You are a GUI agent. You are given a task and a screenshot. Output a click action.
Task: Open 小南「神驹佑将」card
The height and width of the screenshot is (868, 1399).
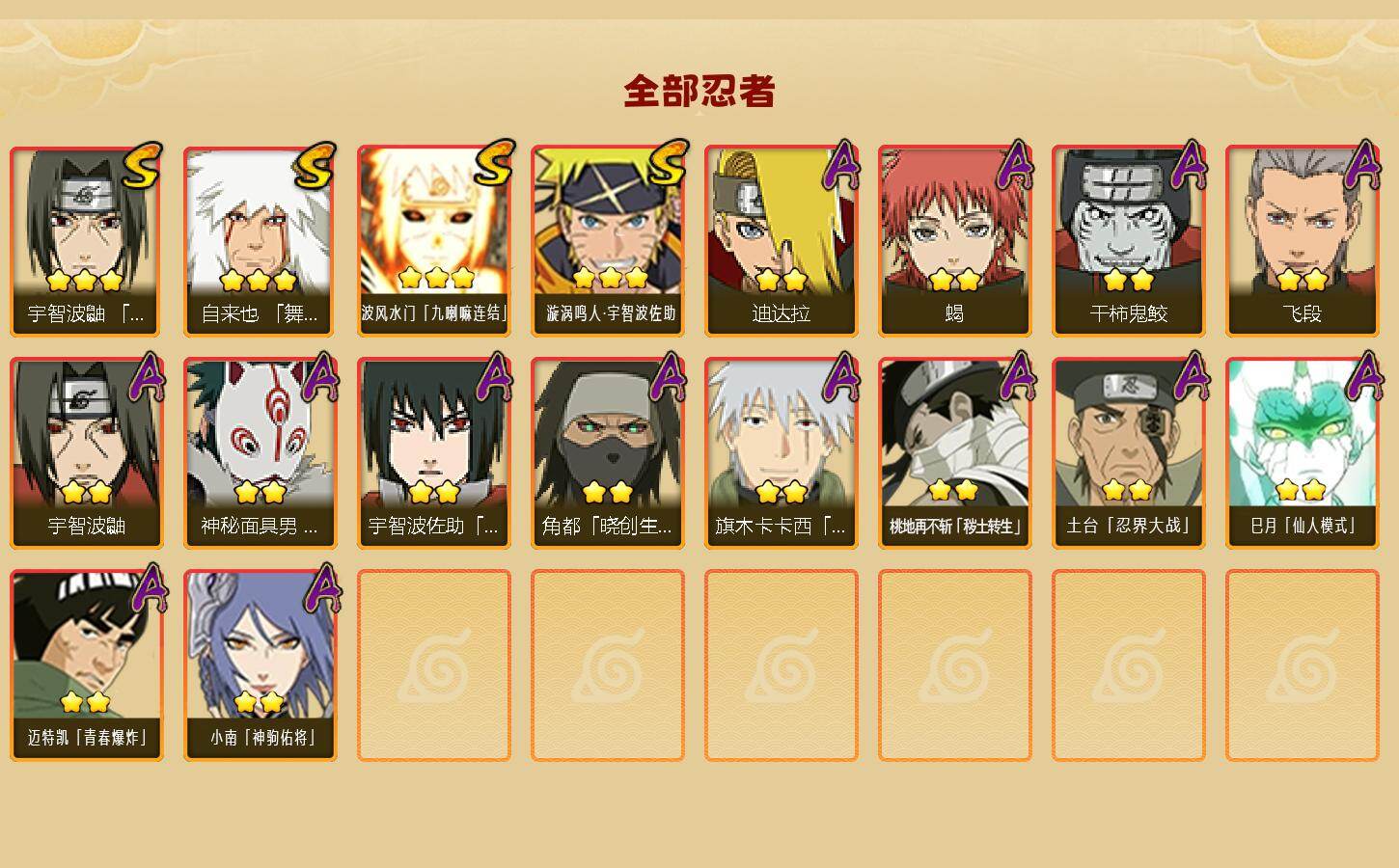(x=261, y=665)
